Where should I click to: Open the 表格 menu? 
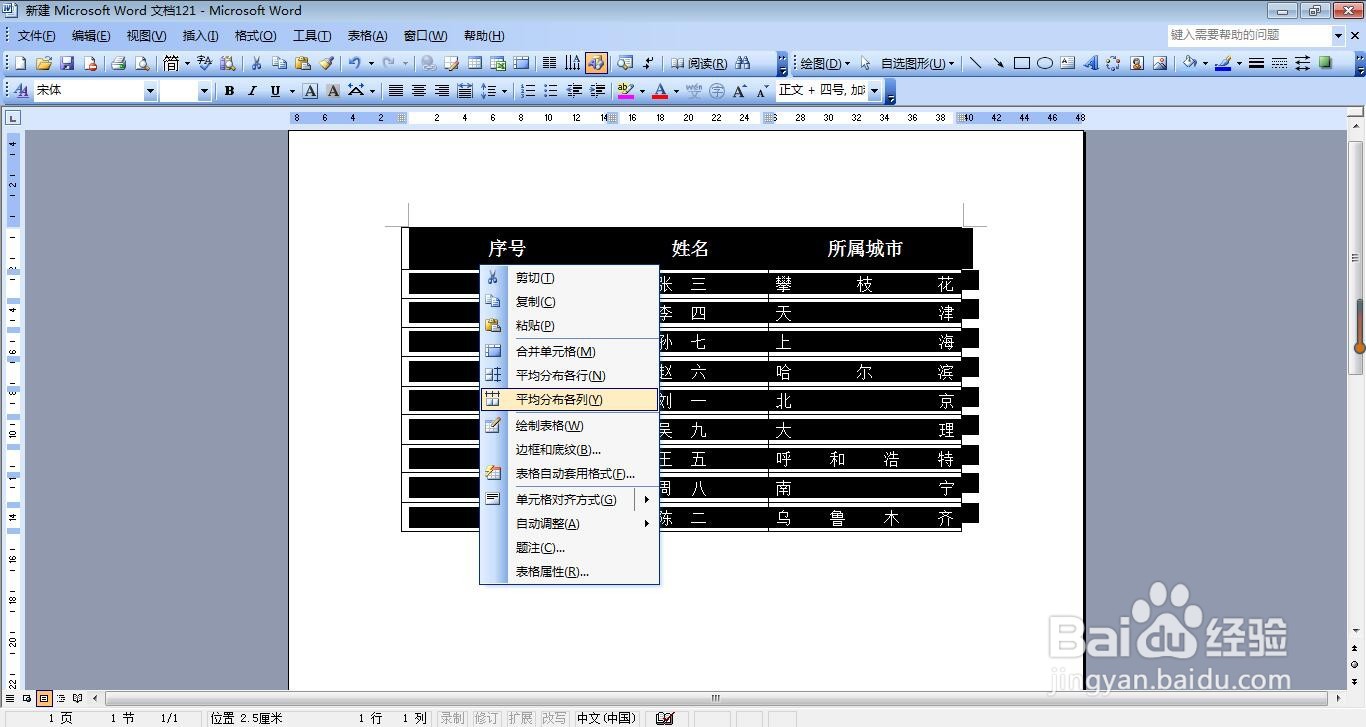366,35
